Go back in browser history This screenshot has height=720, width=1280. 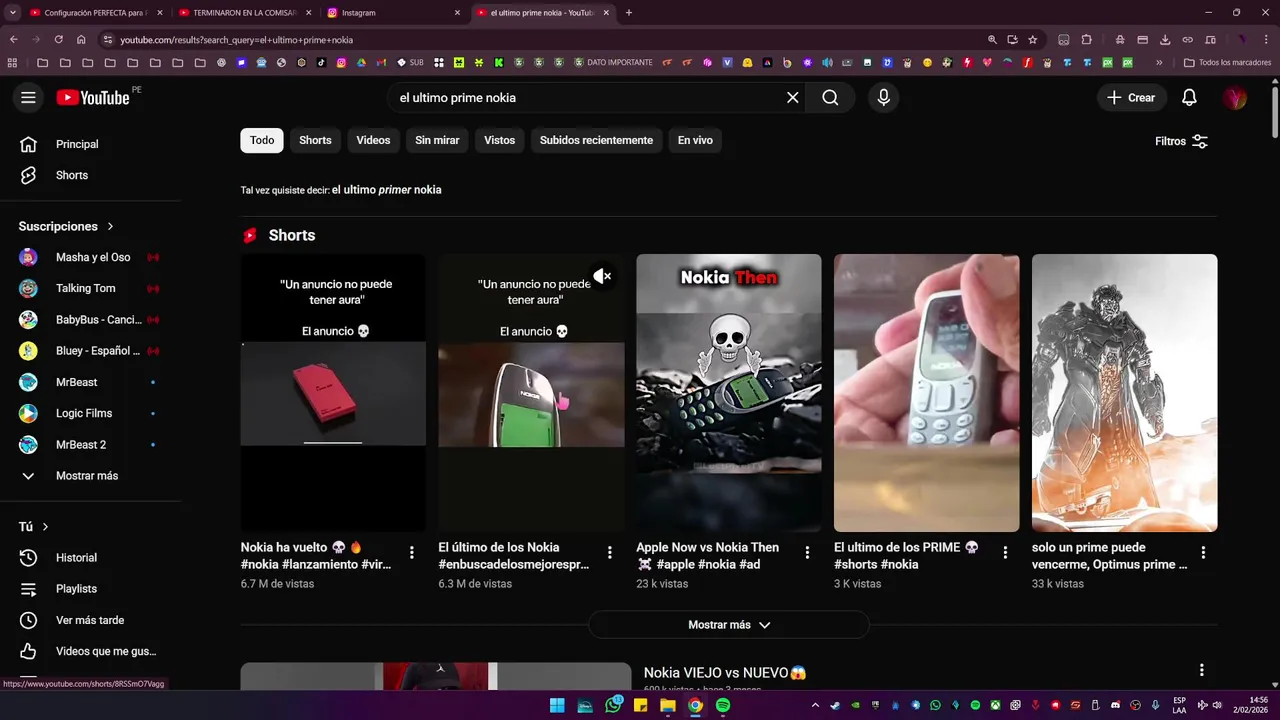14,40
